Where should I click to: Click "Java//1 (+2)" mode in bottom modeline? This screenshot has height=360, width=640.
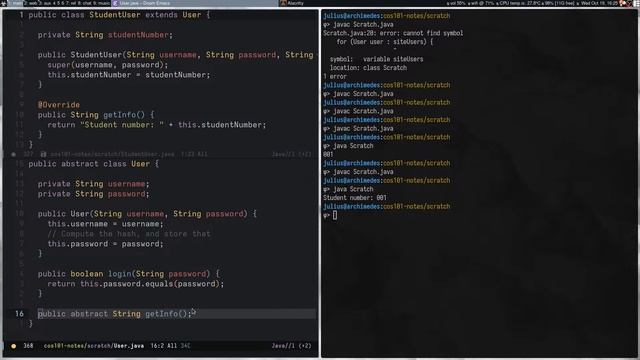291,346
